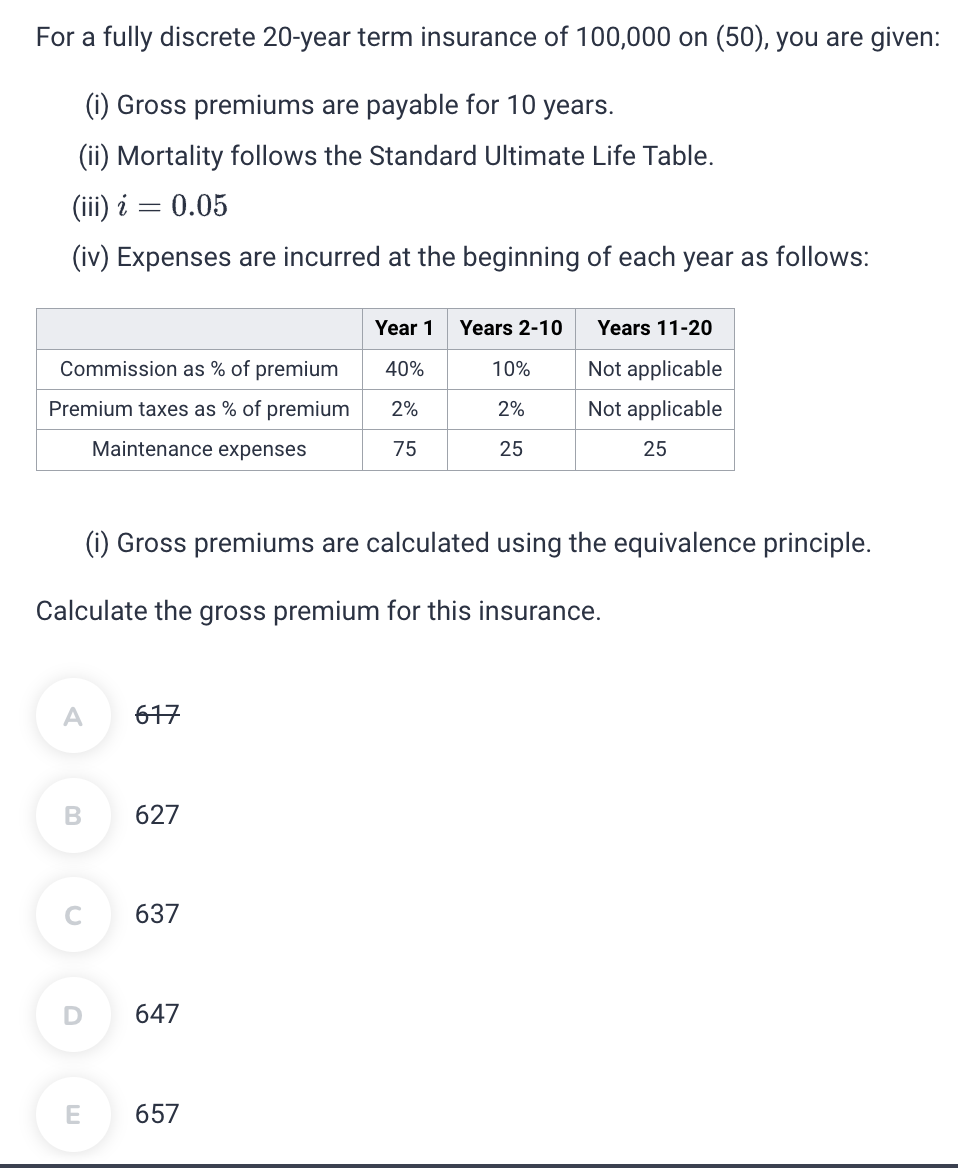This screenshot has width=958, height=1168.
Task: Select answer option A
Action: click(71, 715)
